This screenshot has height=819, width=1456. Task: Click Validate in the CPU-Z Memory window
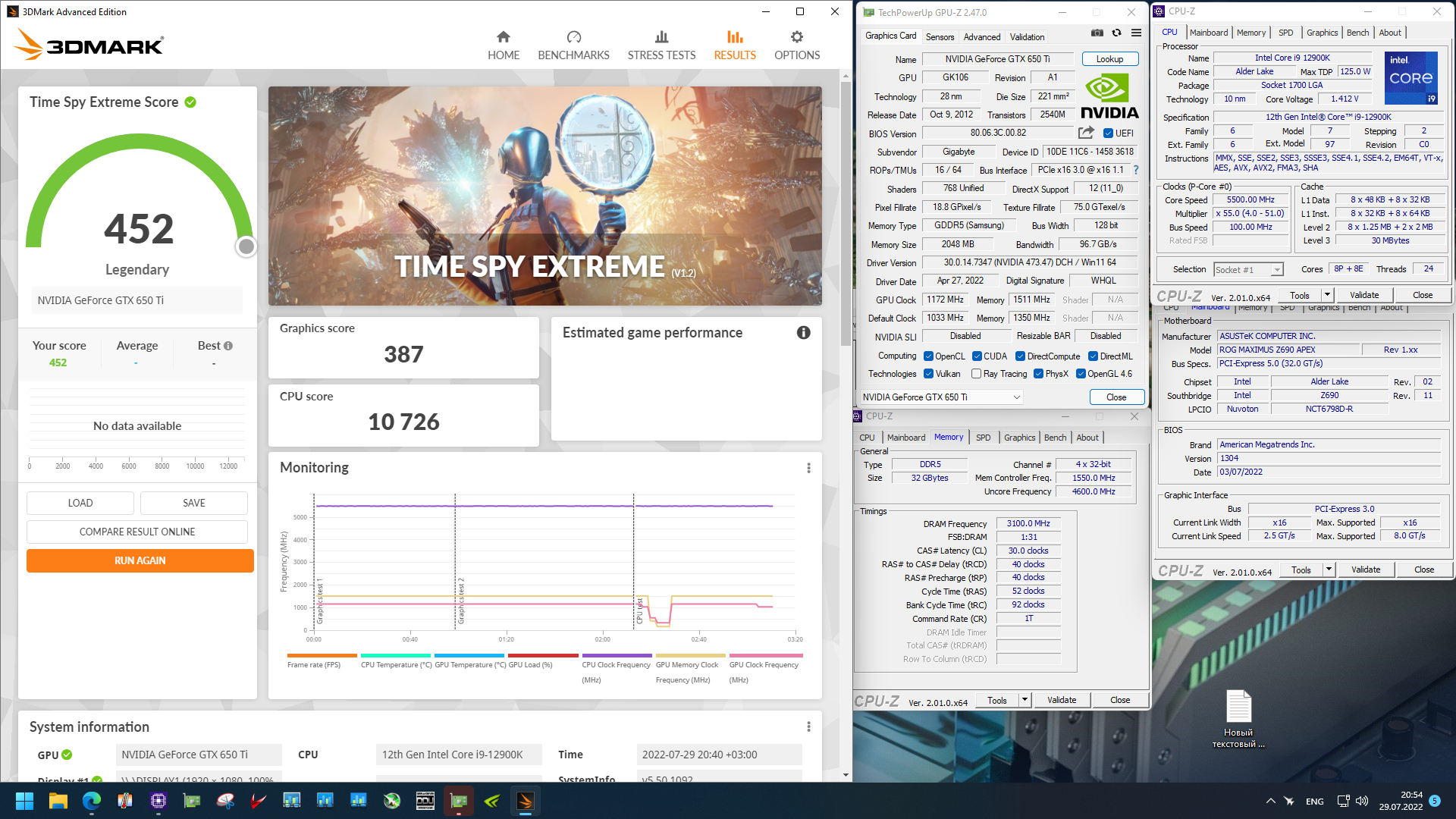pyautogui.click(x=1061, y=700)
